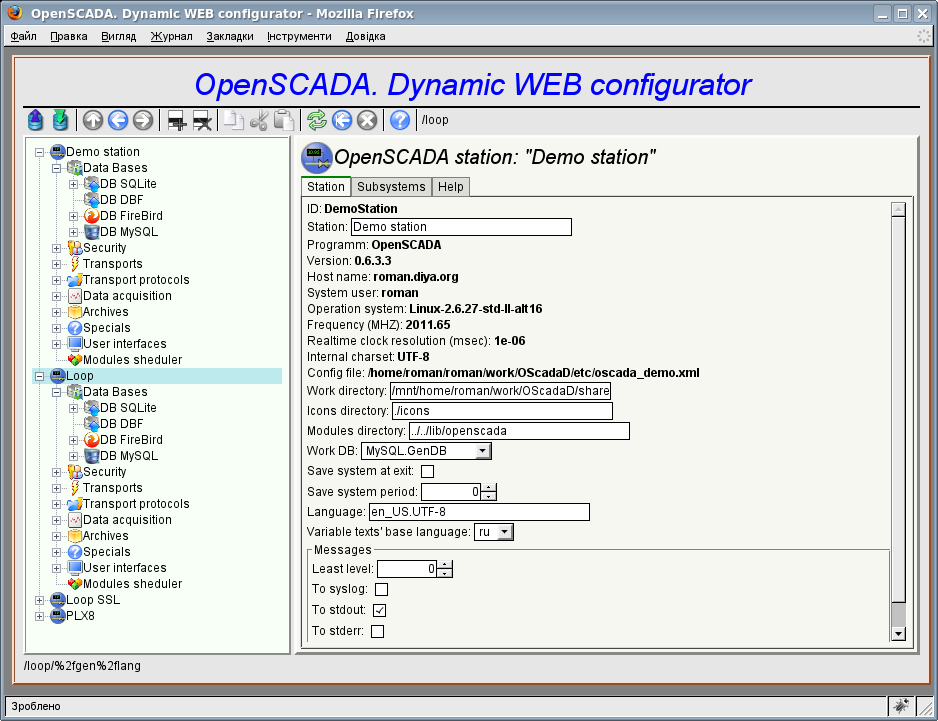This screenshot has width=938, height=721.
Task: Open the Правка menu
Action: tap(69, 36)
